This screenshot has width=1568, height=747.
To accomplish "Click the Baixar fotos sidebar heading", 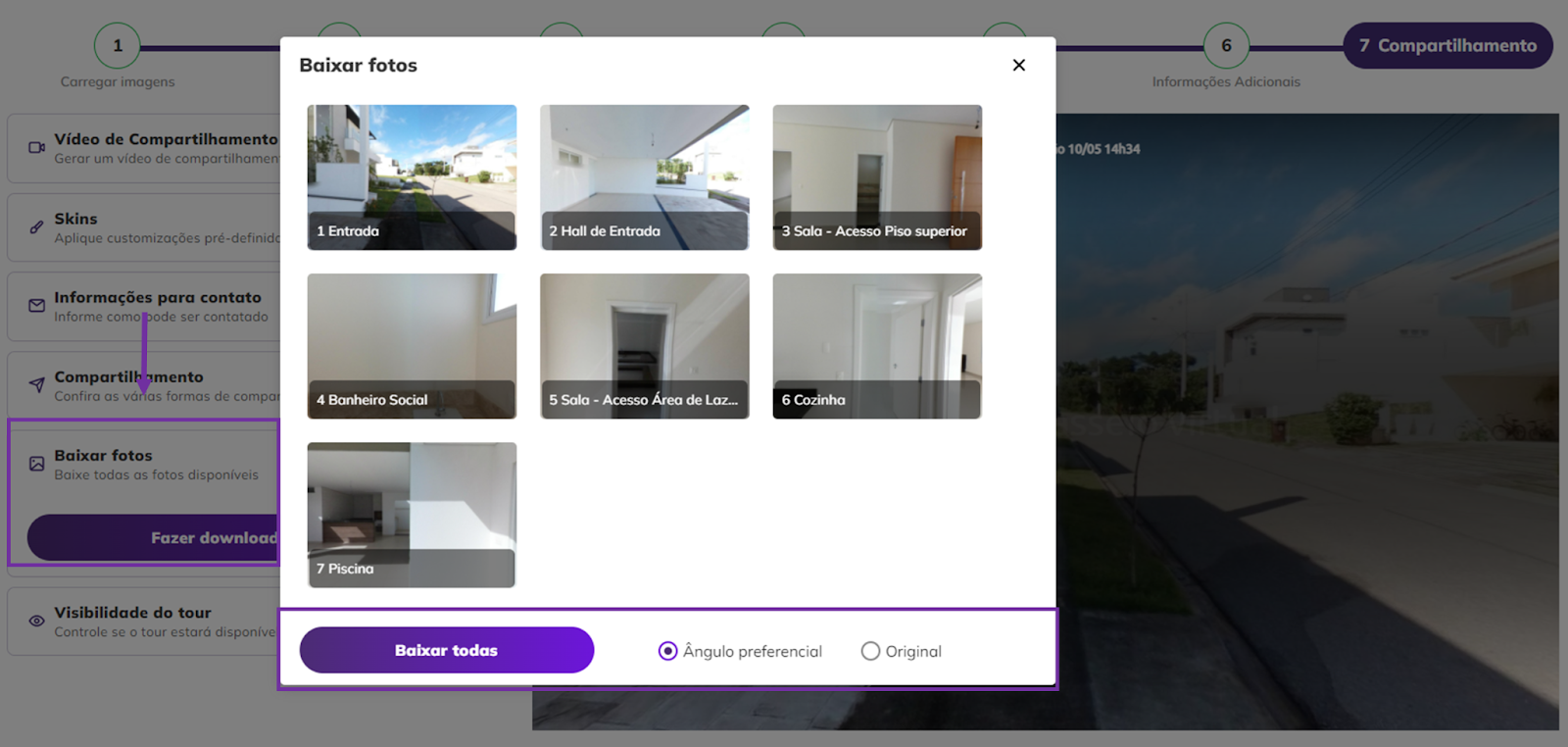I will [x=103, y=455].
